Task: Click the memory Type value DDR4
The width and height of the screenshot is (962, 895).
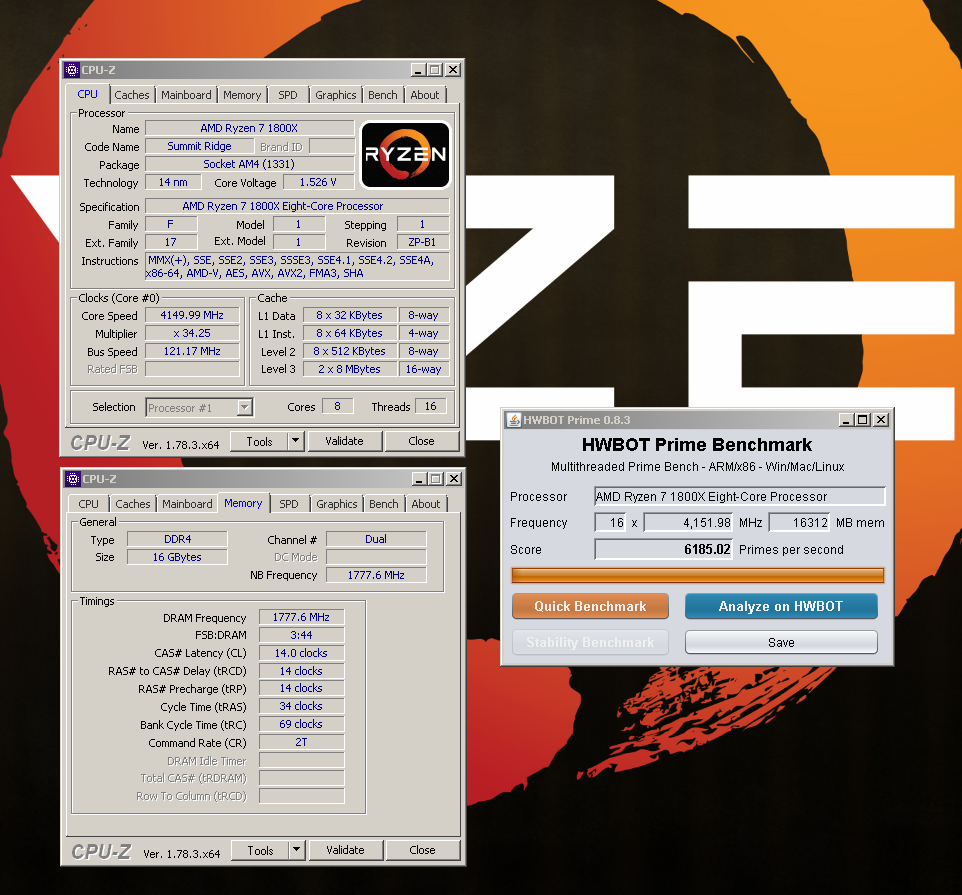Action: click(x=177, y=539)
